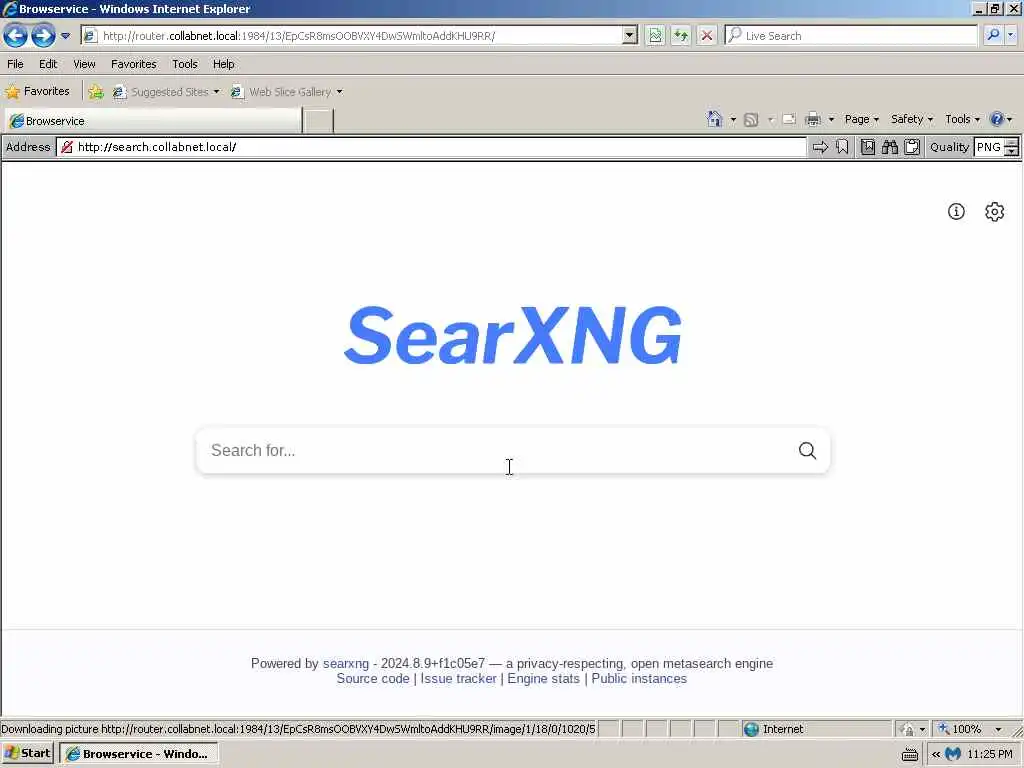Image resolution: width=1024 pixels, height=768 pixels.
Task: Open the Safety dropdown menu
Action: click(912, 119)
